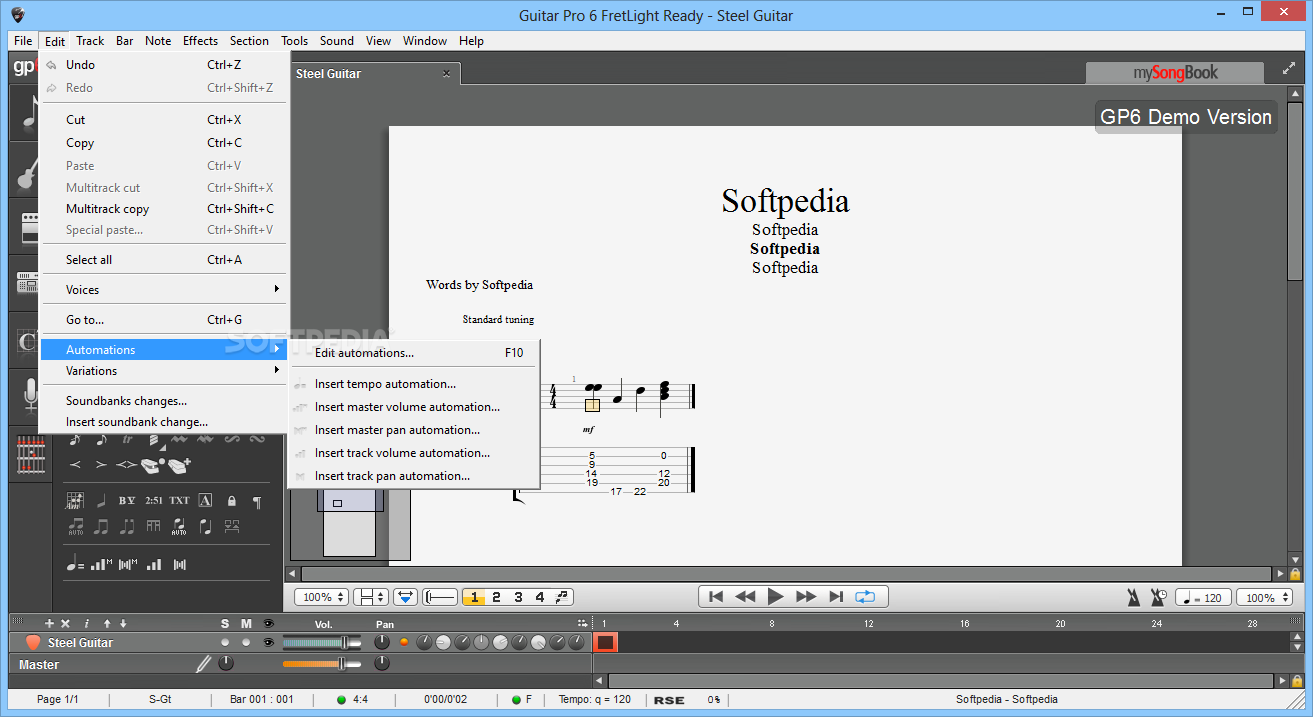The image size is (1313, 717).
Task: Click the red bar 1 block in timeline
Action: tap(606, 642)
